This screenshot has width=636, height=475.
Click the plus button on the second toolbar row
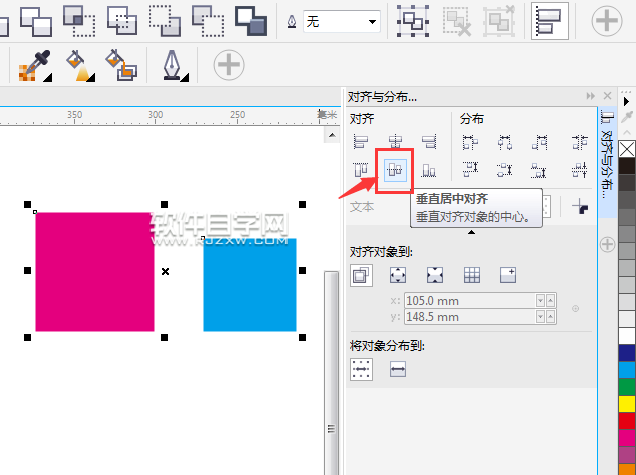[x=229, y=64]
